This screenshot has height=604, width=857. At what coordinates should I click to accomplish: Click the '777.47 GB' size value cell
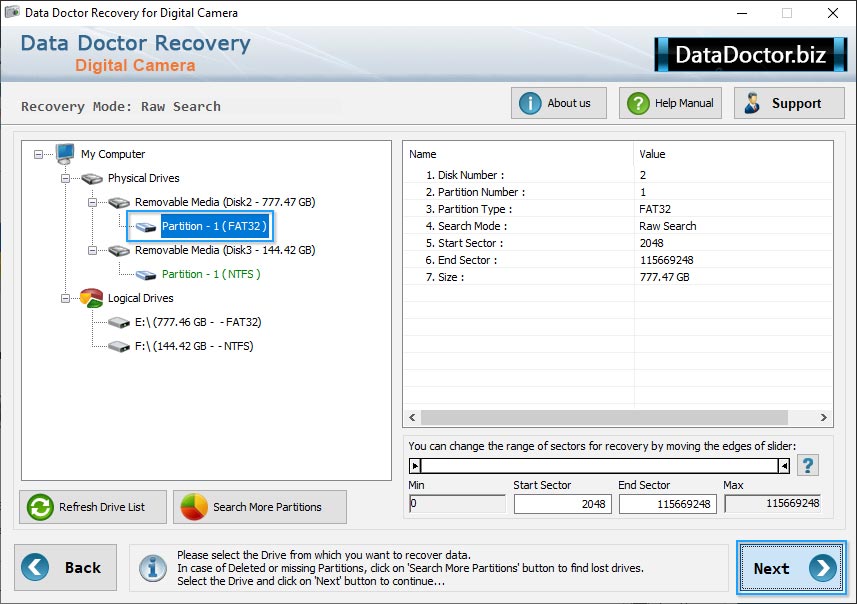click(x=665, y=277)
